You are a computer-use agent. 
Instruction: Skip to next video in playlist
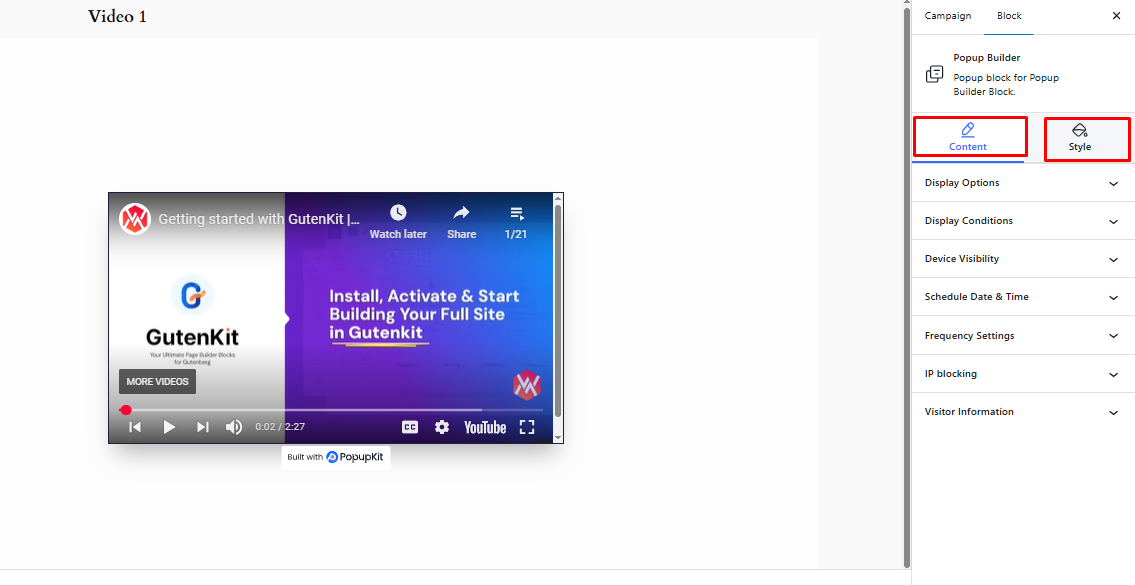[x=203, y=427]
